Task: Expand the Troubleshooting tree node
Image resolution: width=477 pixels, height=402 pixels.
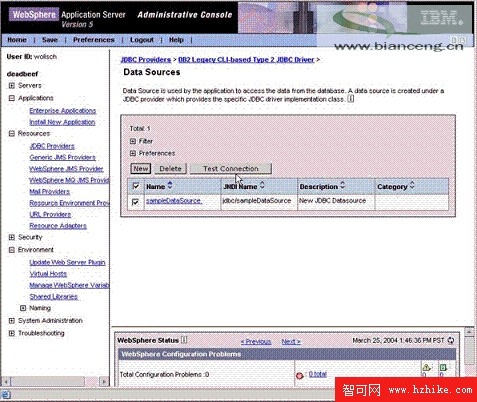Action: [x=12, y=333]
